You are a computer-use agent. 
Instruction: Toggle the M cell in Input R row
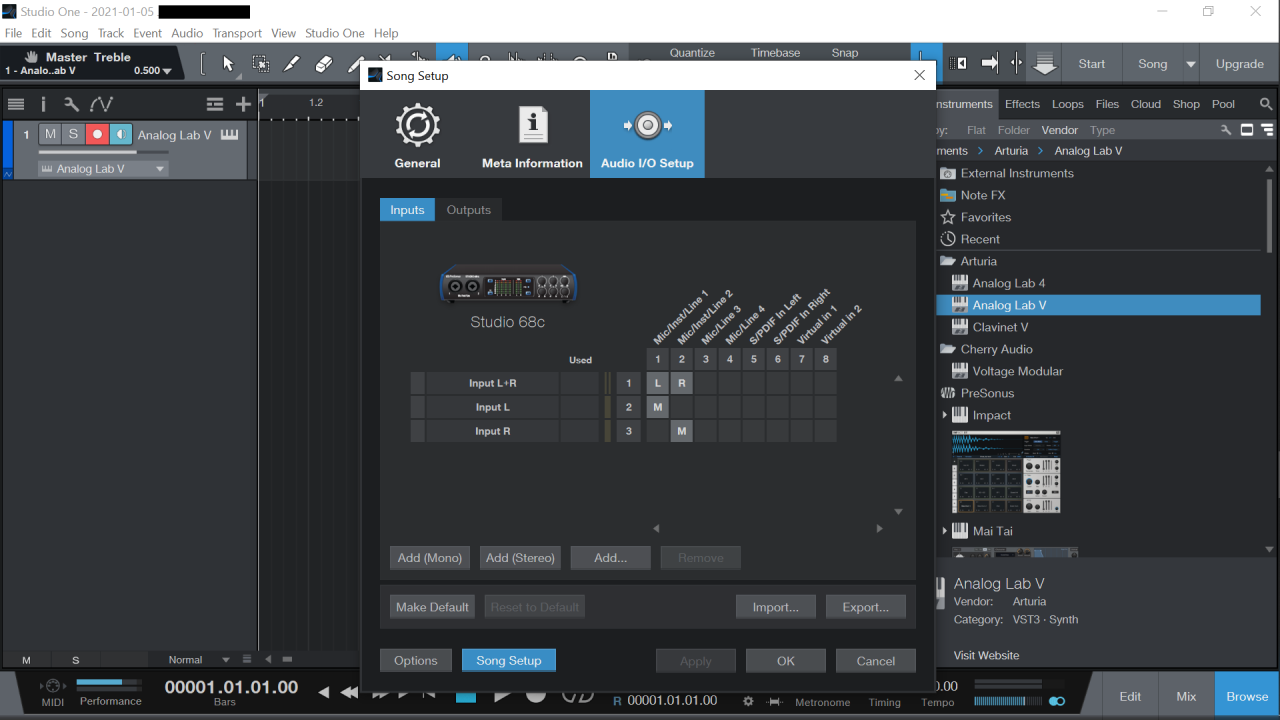(x=682, y=431)
